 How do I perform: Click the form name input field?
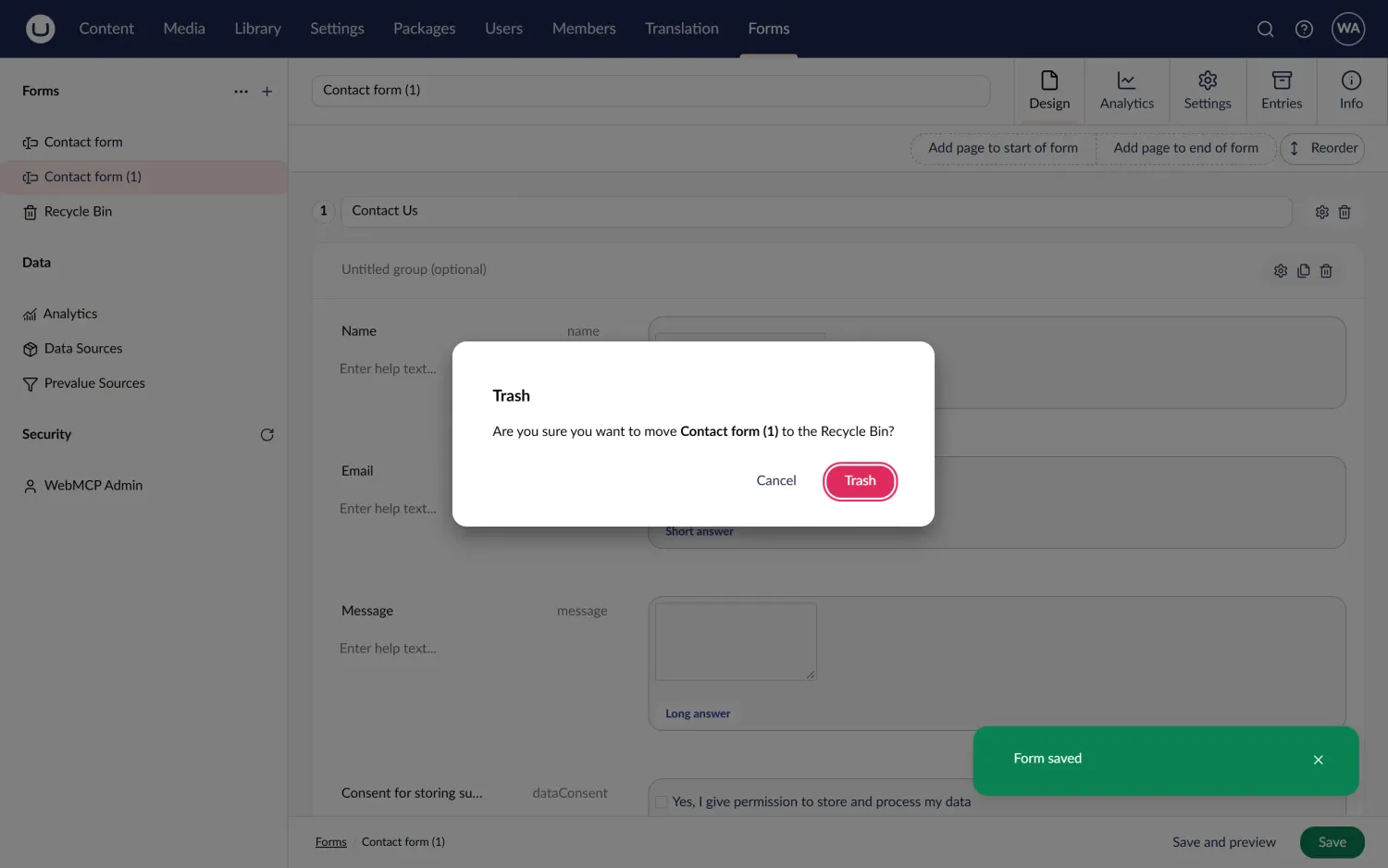[x=651, y=91]
